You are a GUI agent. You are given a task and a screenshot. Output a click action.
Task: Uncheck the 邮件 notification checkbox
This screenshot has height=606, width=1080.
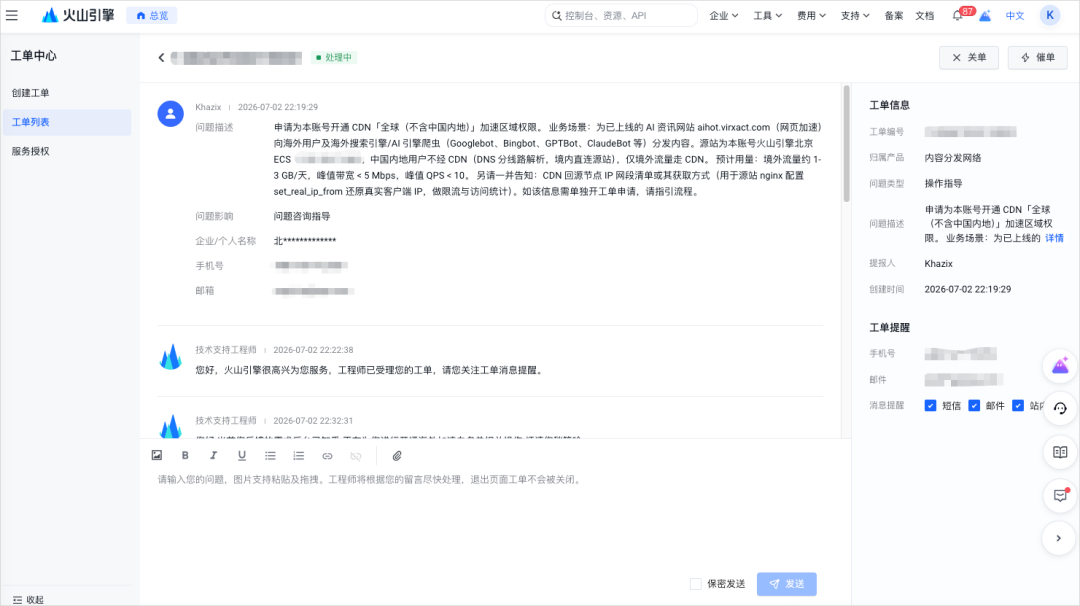pyautogui.click(x=974, y=406)
